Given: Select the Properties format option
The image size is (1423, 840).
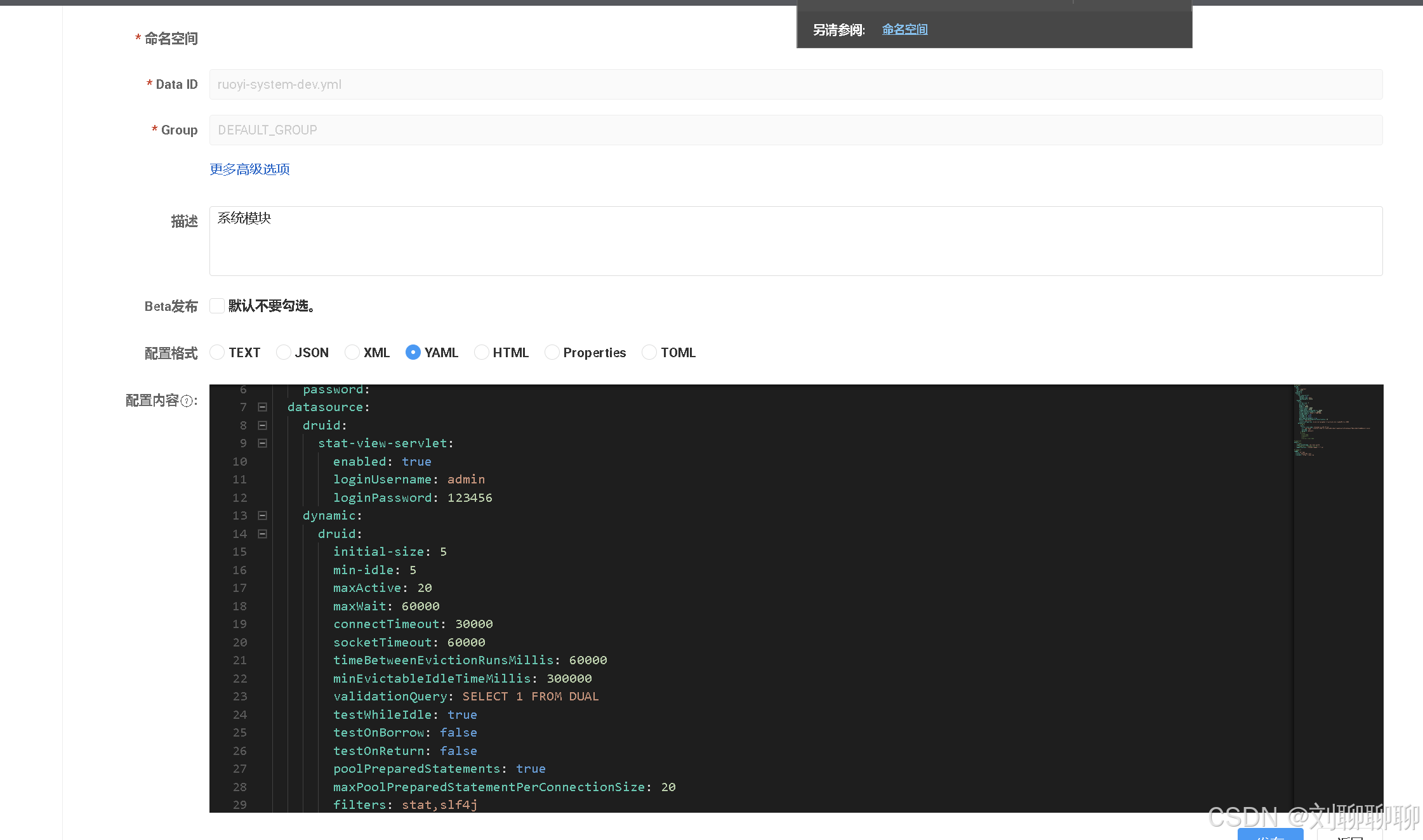Looking at the screenshot, I should [552, 352].
